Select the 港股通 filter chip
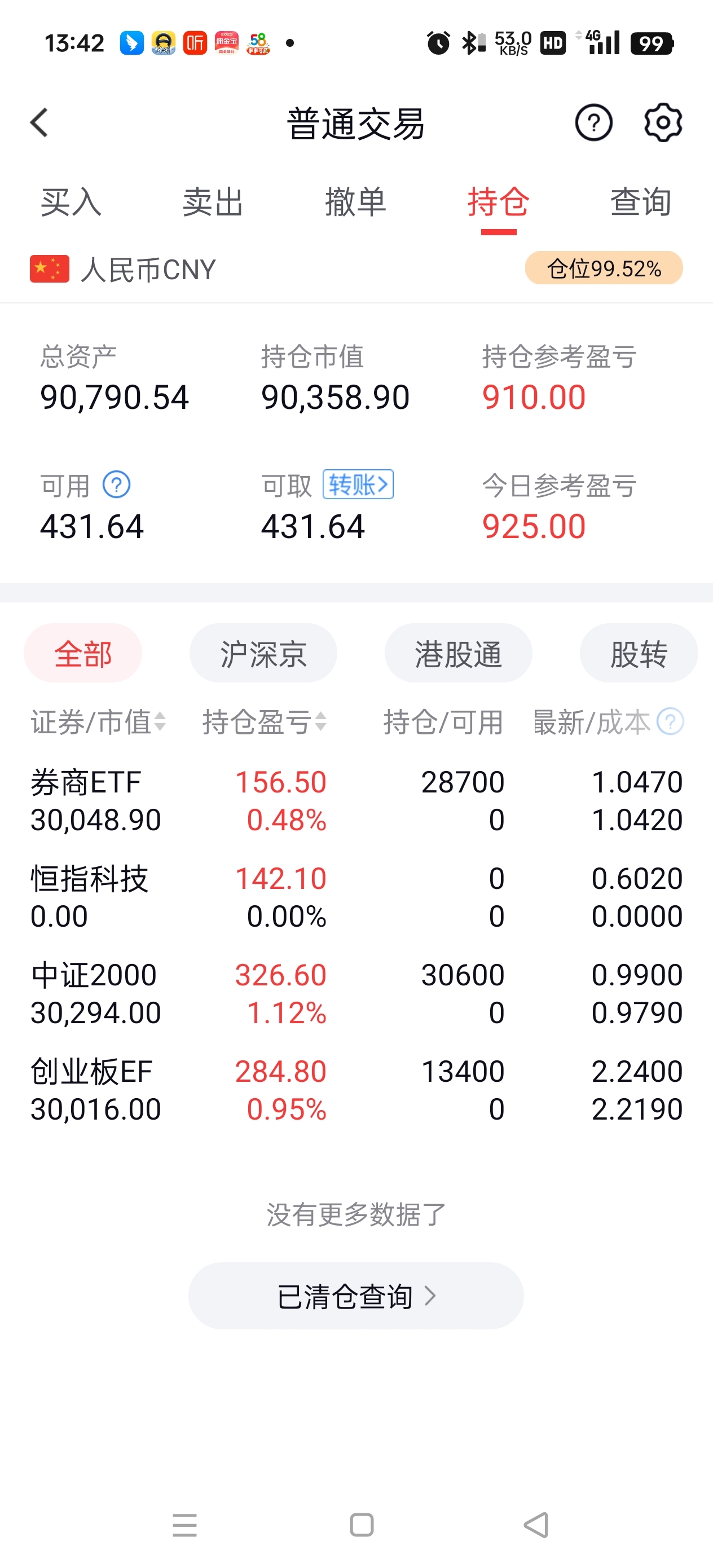Screen dimensions: 713x1568 click(459, 653)
